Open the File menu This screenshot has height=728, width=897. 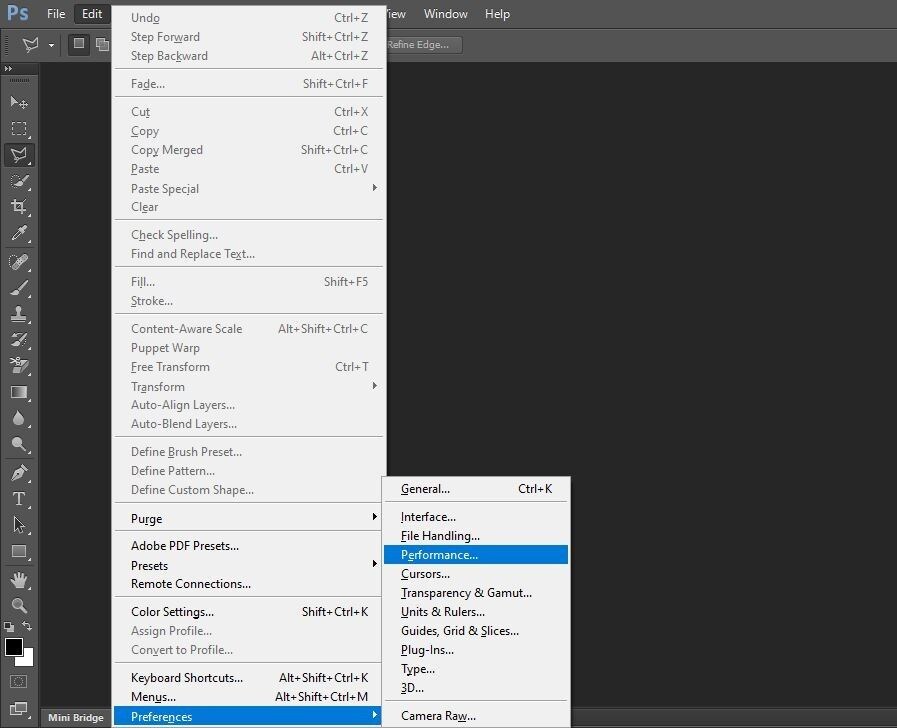click(x=56, y=14)
